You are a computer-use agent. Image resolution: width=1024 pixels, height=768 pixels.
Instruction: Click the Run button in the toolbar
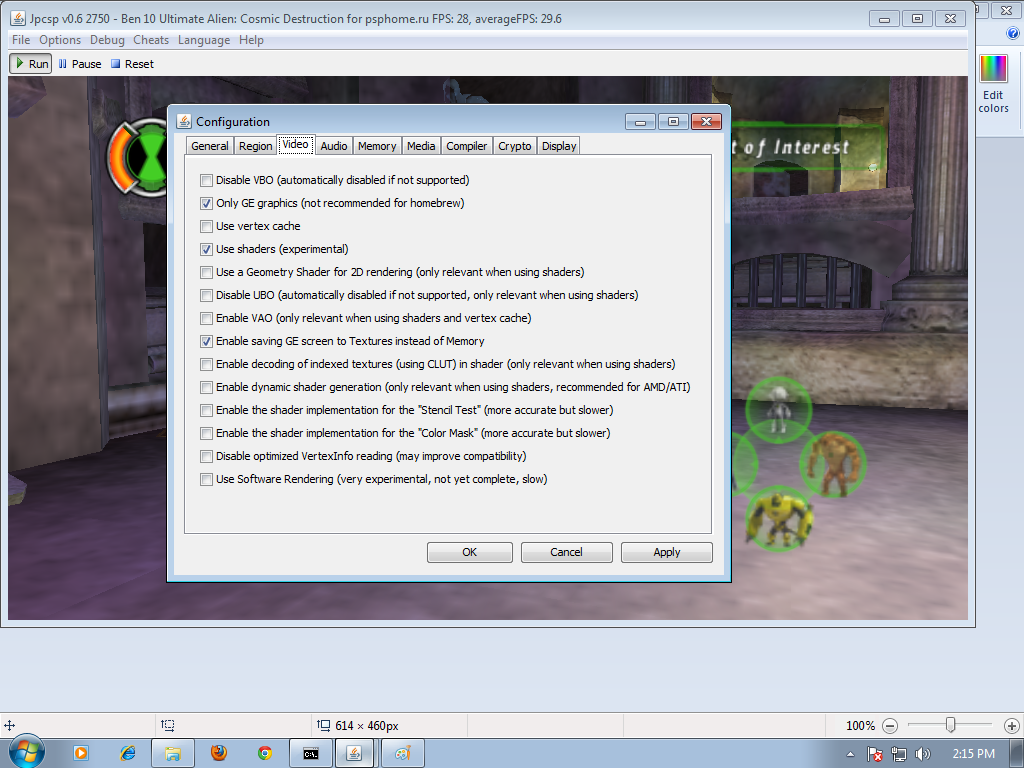pyautogui.click(x=30, y=64)
